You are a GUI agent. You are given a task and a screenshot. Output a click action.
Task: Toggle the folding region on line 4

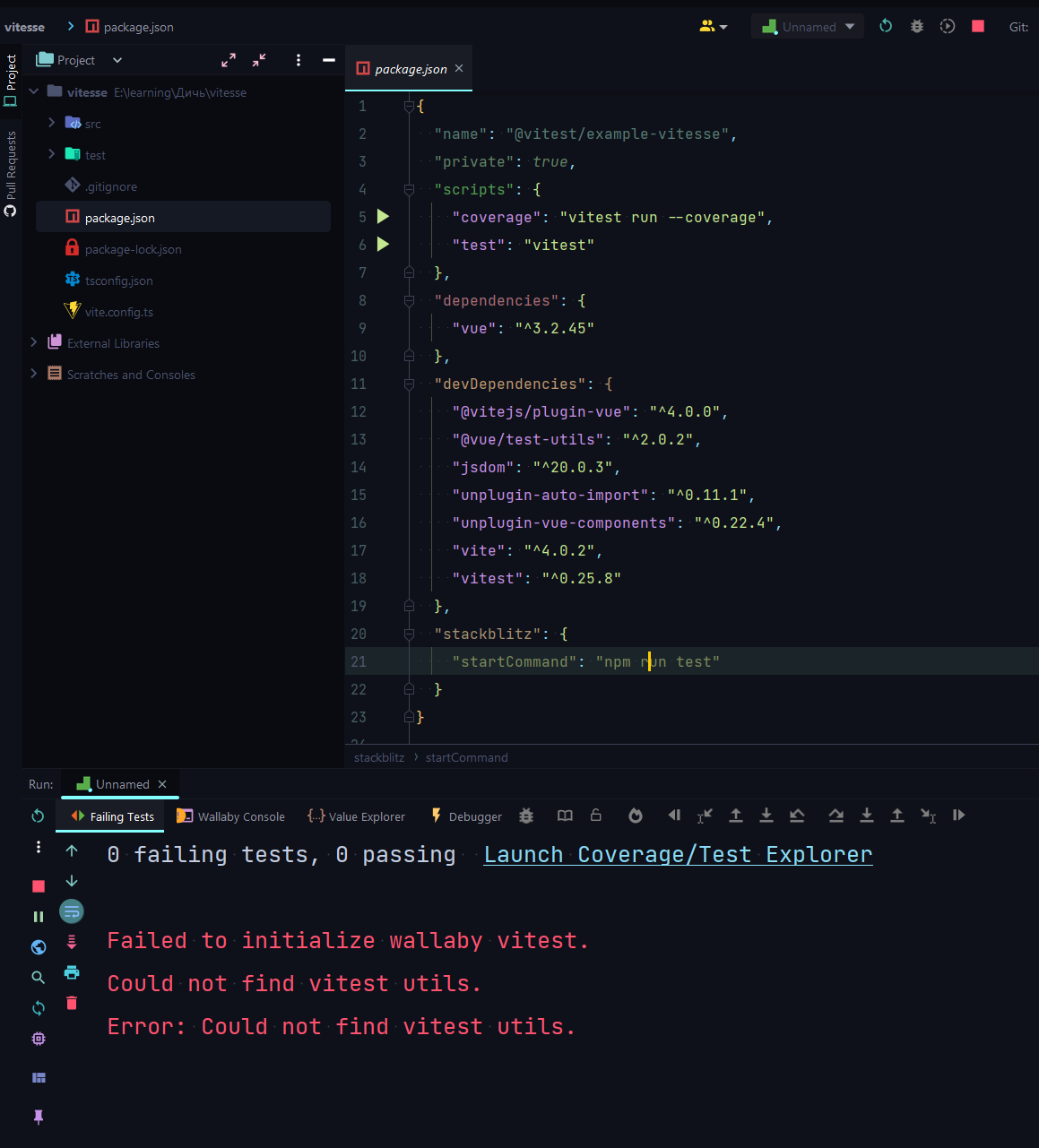pyautogui.click(x=409, y=189)
